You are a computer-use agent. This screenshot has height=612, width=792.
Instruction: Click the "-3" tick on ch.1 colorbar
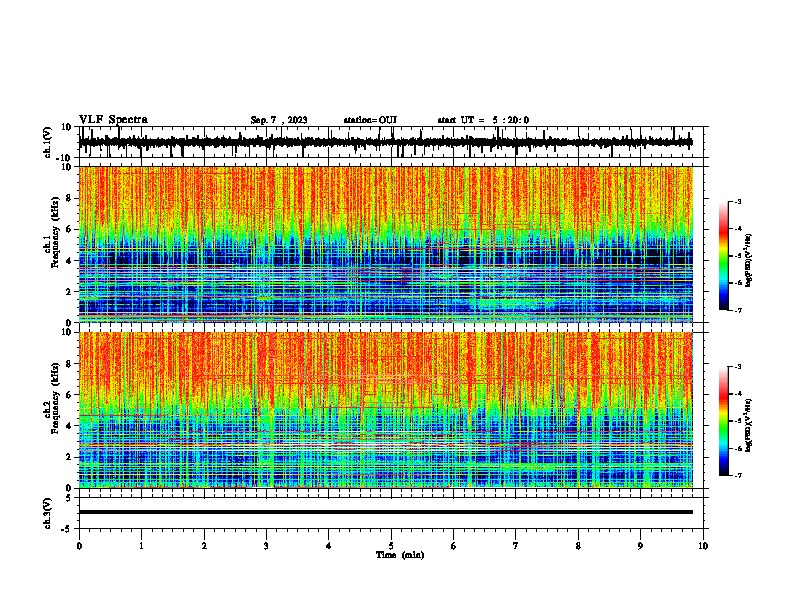(x=738, y=201)
